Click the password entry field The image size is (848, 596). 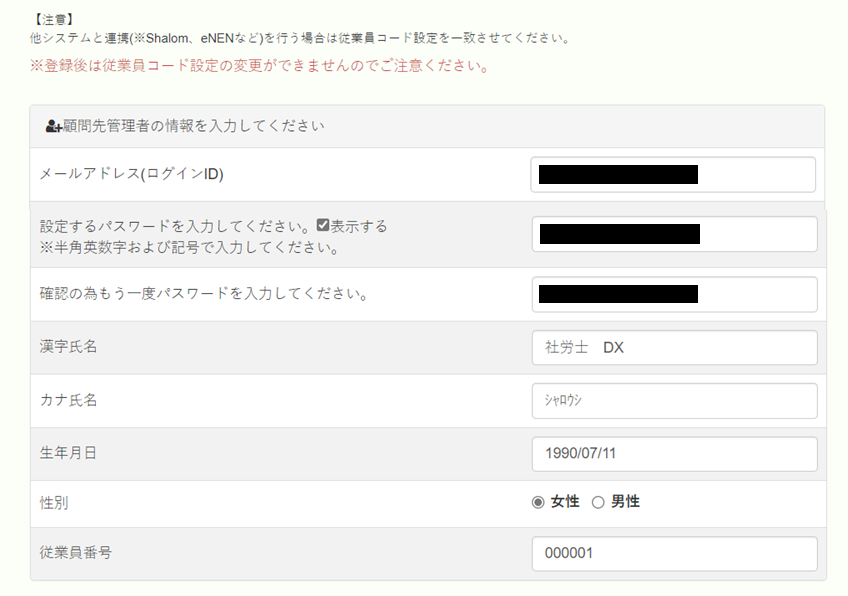(674, 234)
